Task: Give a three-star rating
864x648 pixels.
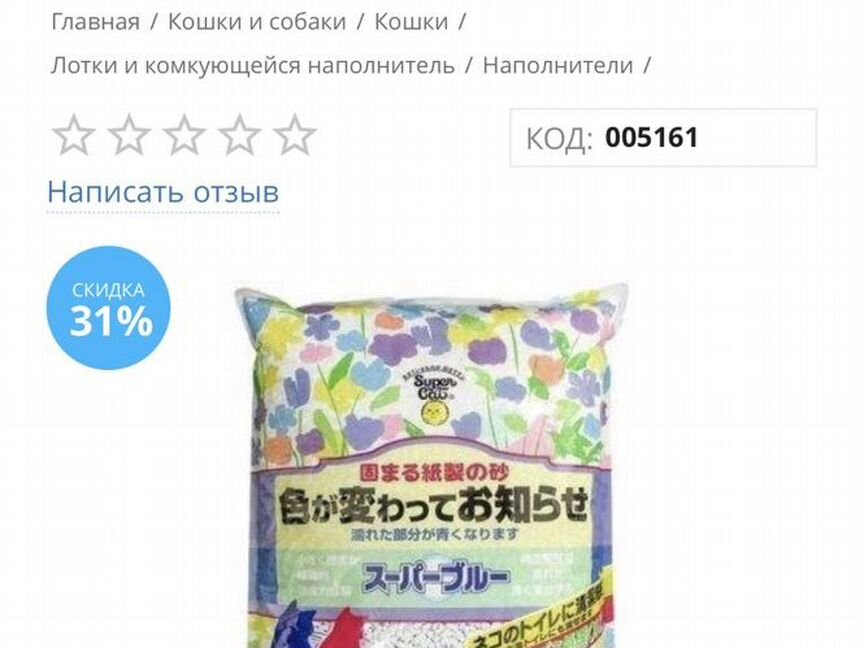Action: point(184,134)
